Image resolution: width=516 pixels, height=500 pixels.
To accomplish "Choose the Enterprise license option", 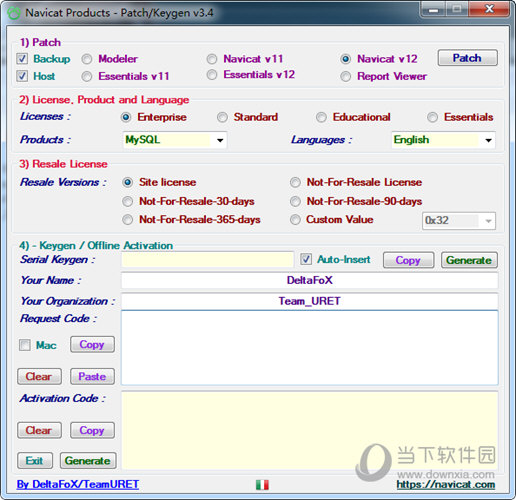I will pyautogui.click(x=126, y=117).
